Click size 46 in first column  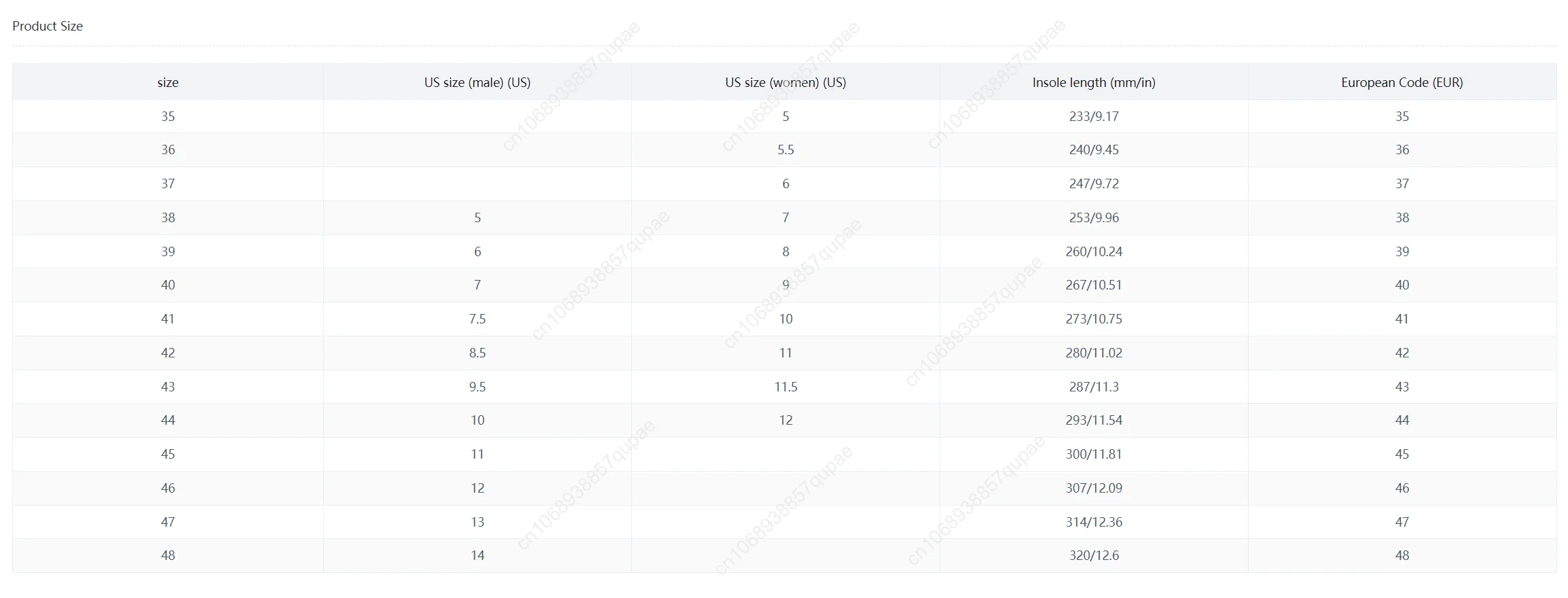pos(168,488)
